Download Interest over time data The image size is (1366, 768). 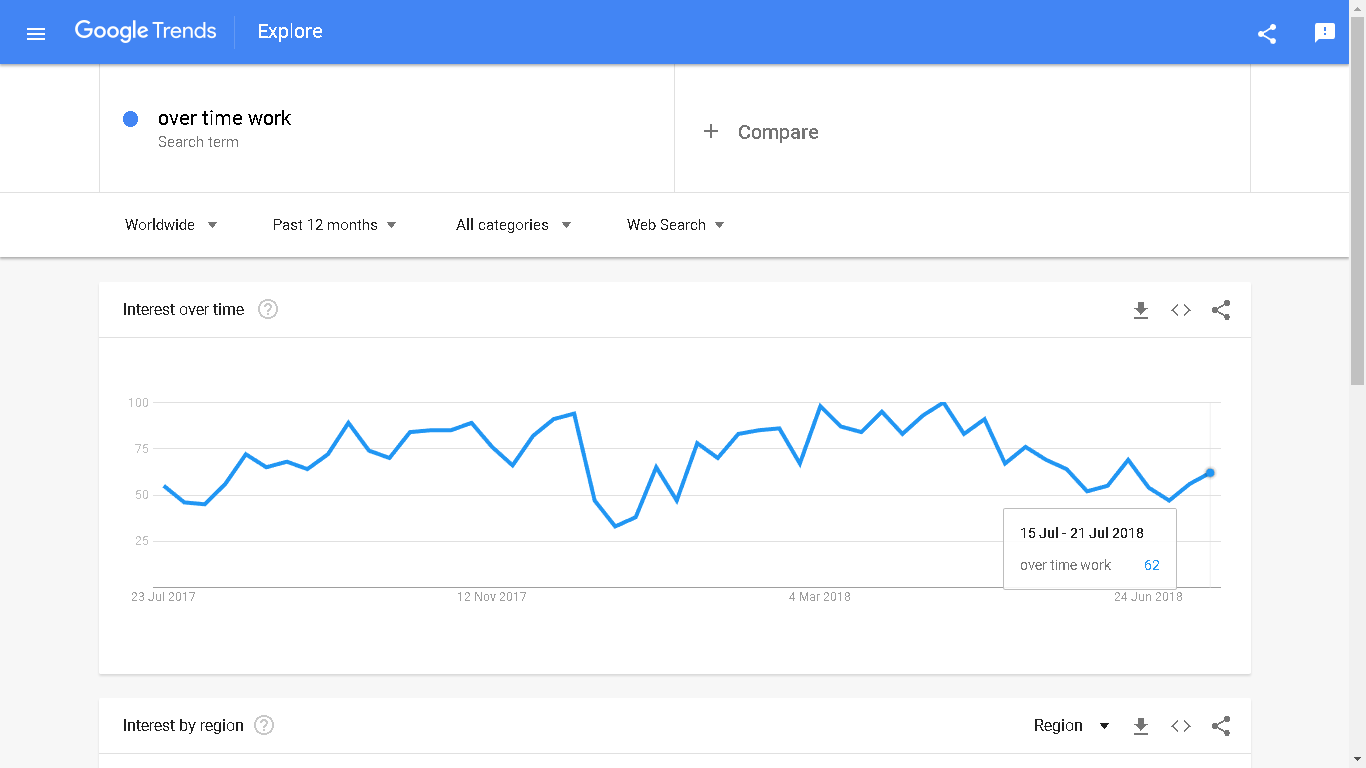(1141, 310)
